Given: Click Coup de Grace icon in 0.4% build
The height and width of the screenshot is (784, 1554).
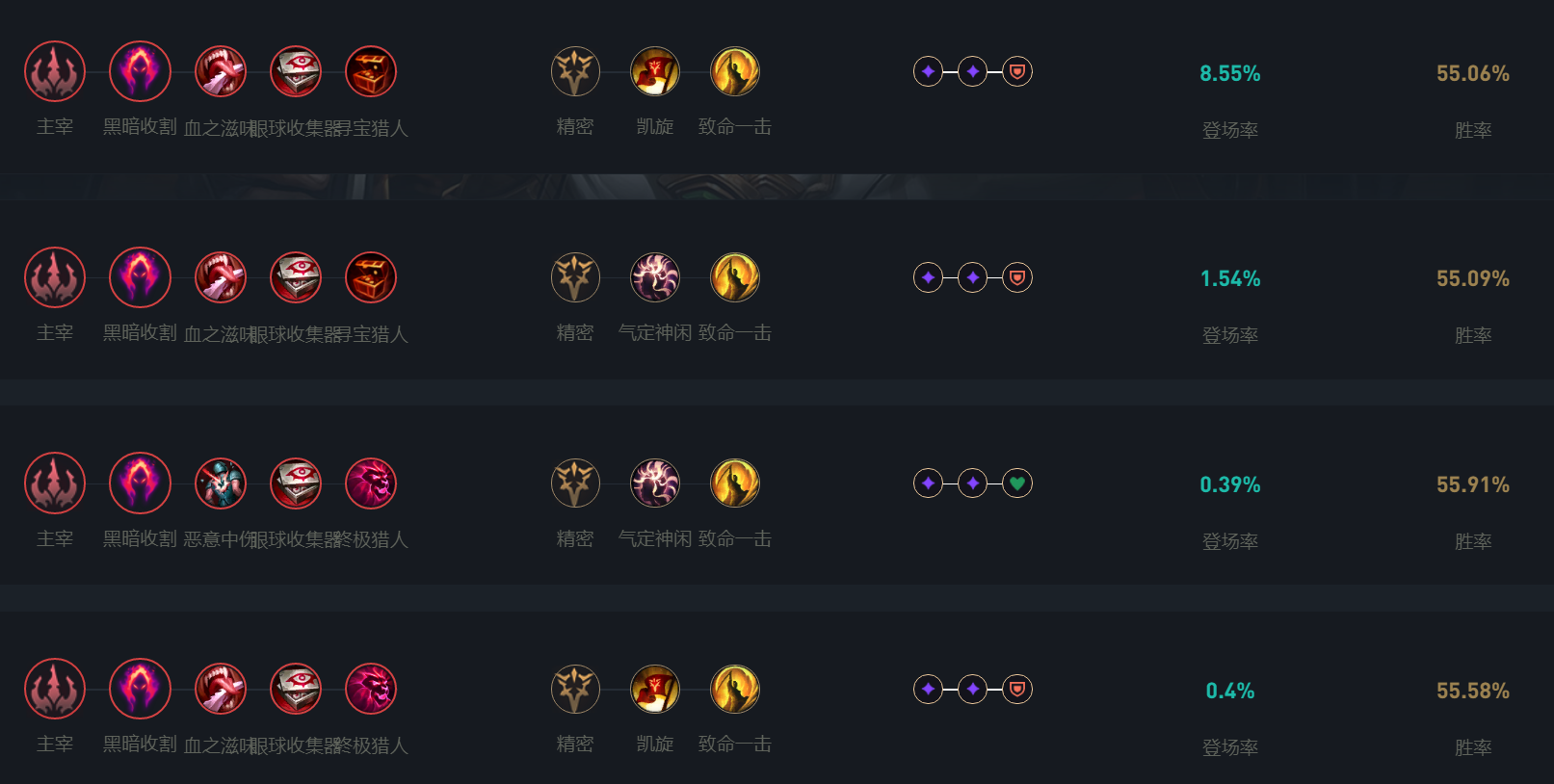Looking at the screenshot, I should coord(735,690).
